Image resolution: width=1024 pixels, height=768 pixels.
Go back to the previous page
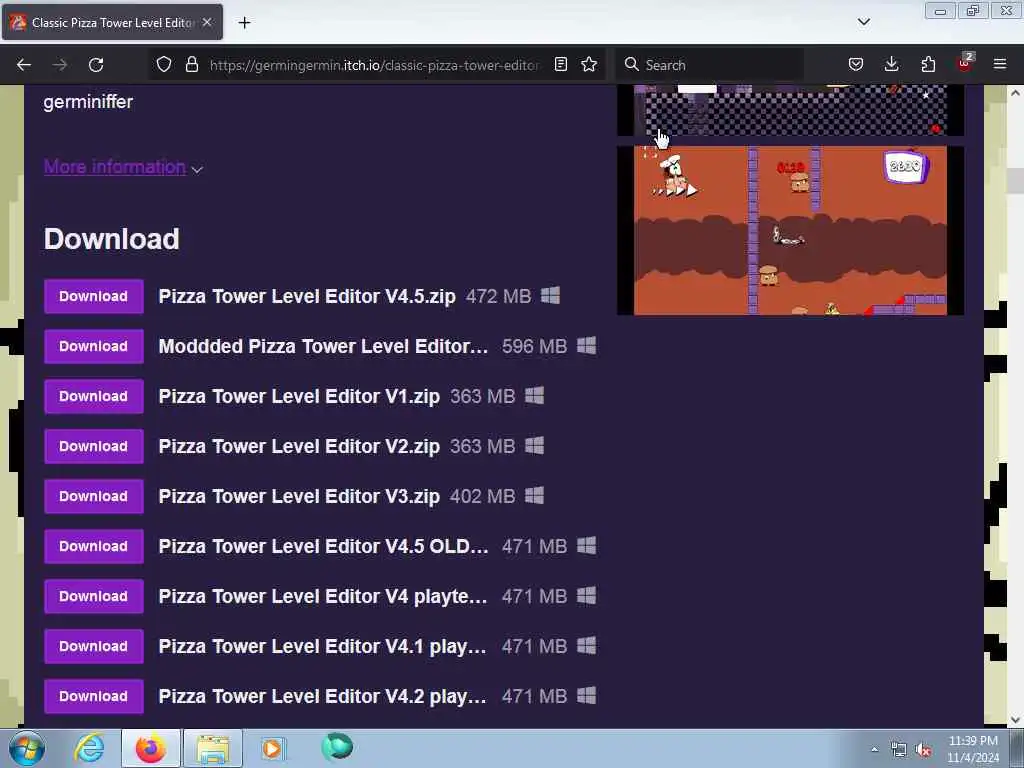(x=24, y=65)
